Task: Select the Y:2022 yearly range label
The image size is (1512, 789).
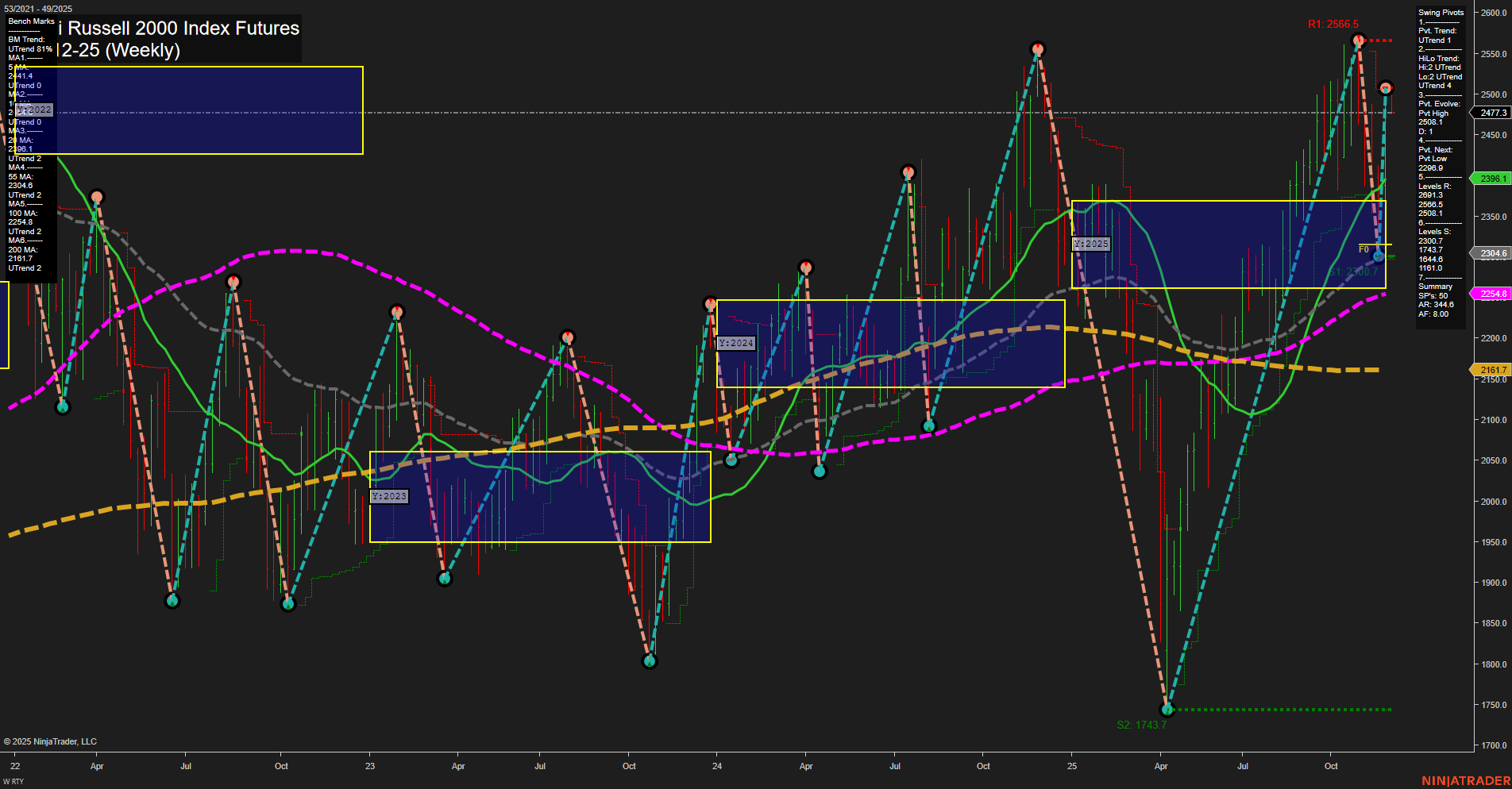Action: pos(33,110)
